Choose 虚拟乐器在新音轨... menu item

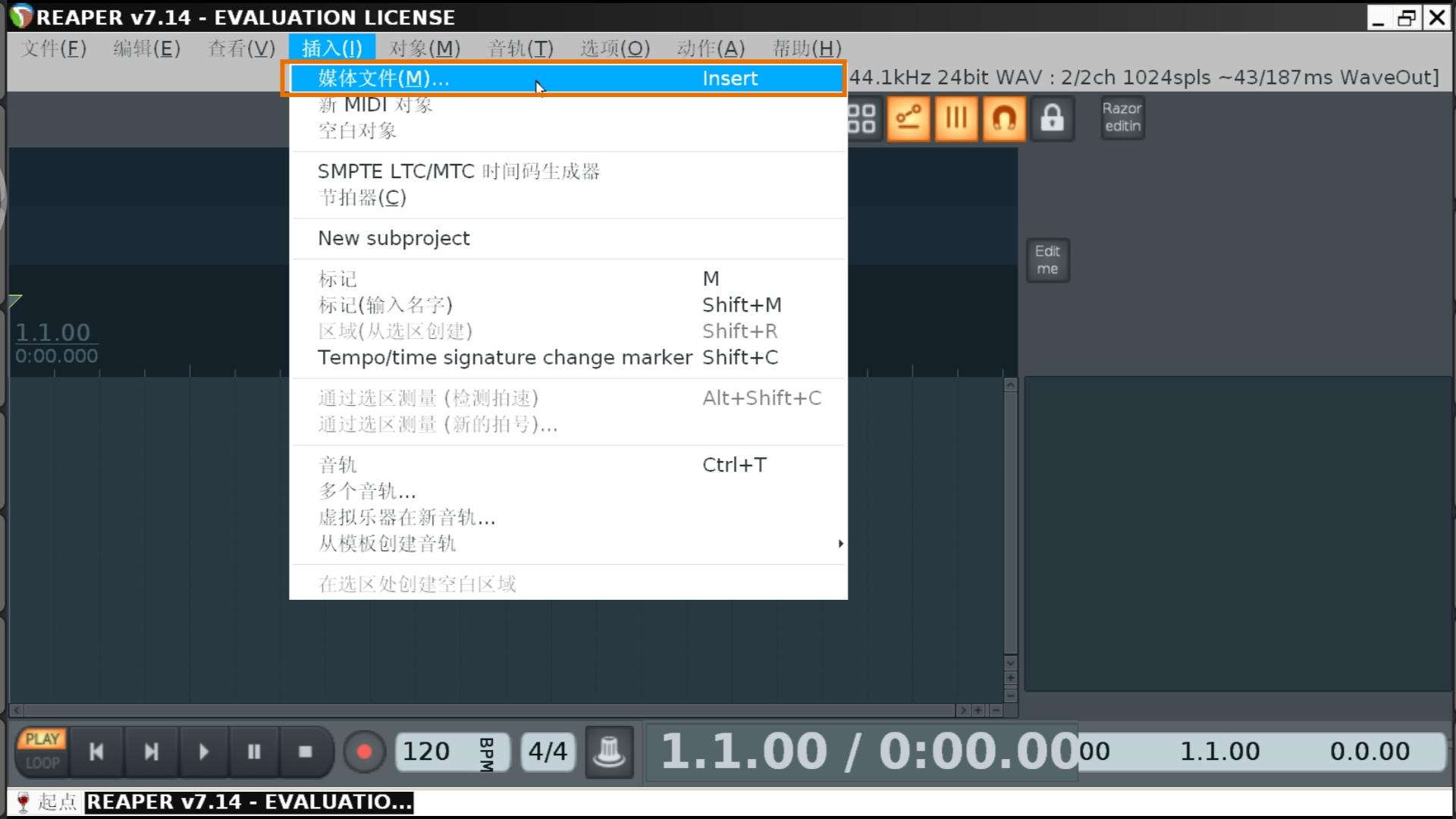tap(568, 518)
